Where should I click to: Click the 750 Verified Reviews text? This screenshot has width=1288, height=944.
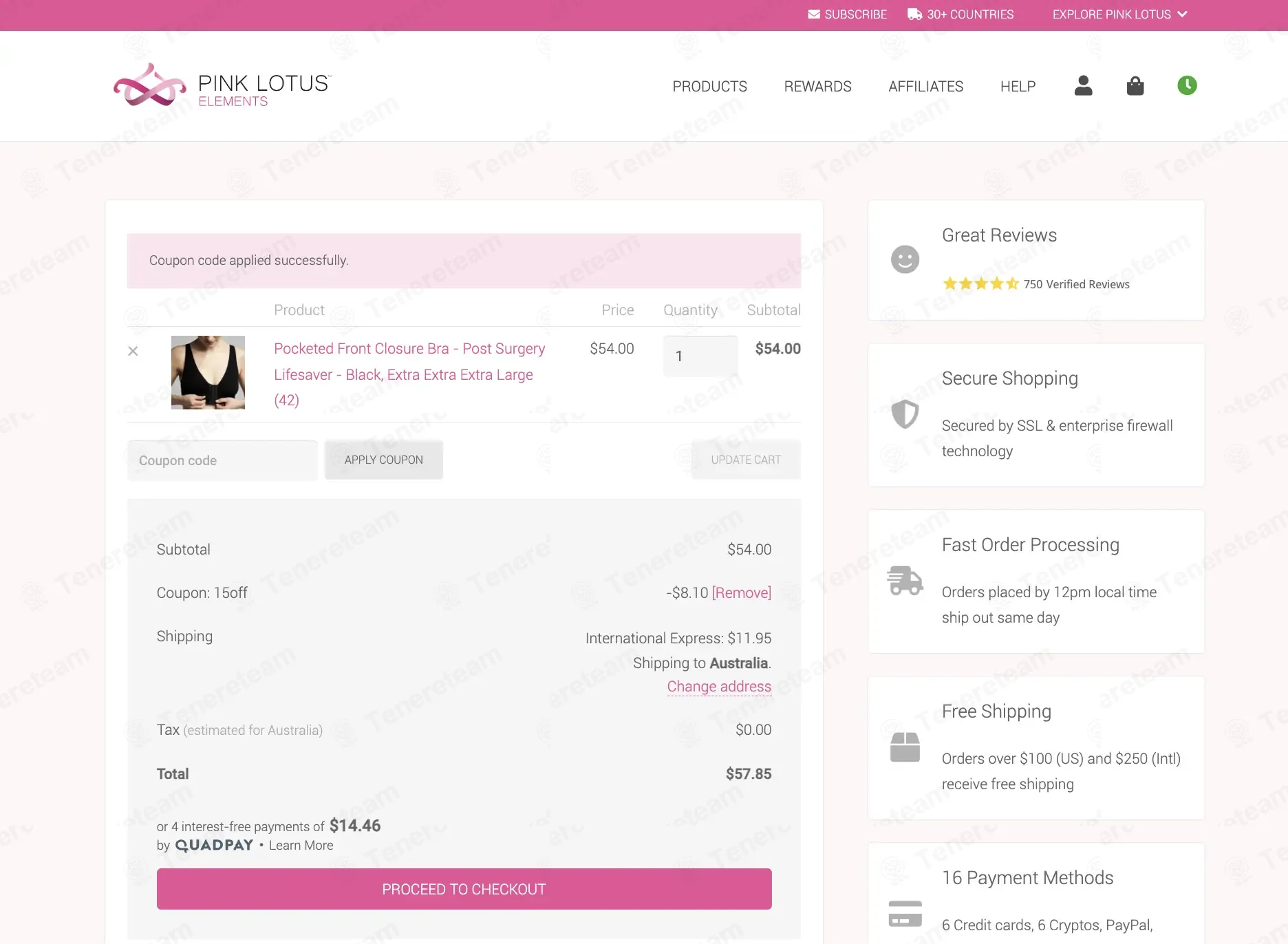point(1076,284)
